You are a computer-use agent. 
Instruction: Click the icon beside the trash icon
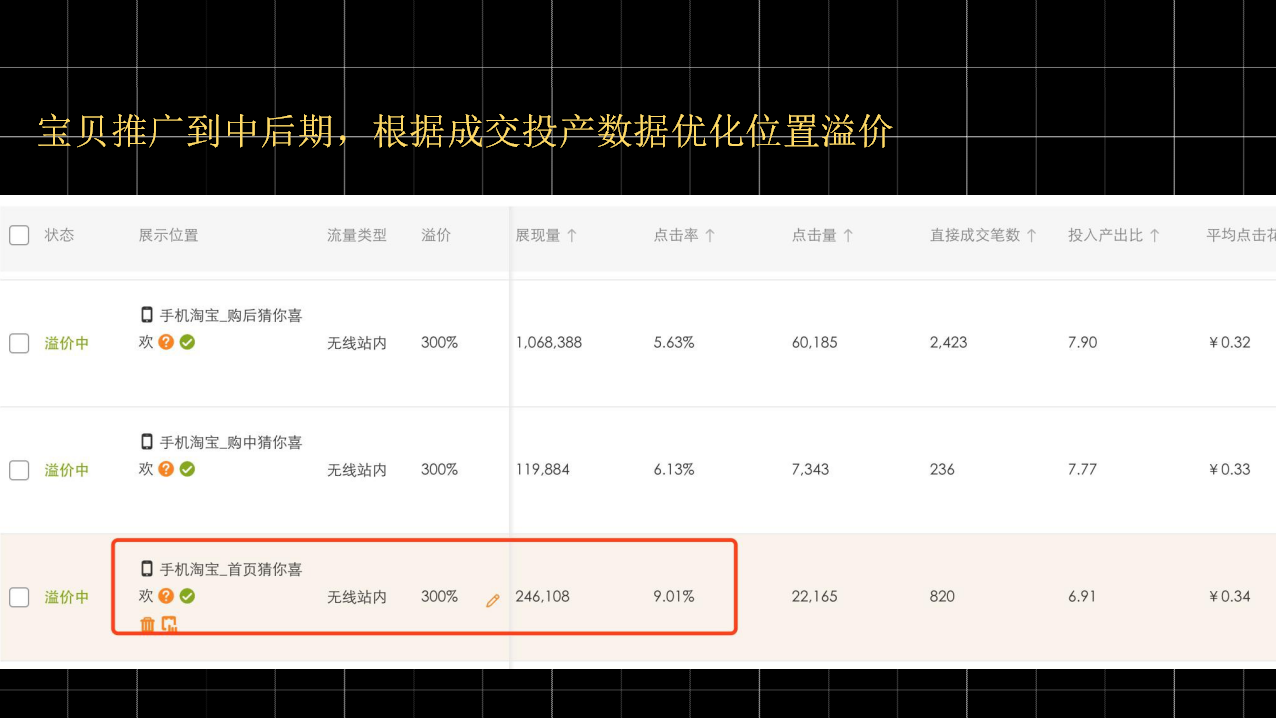coord(169,624)
